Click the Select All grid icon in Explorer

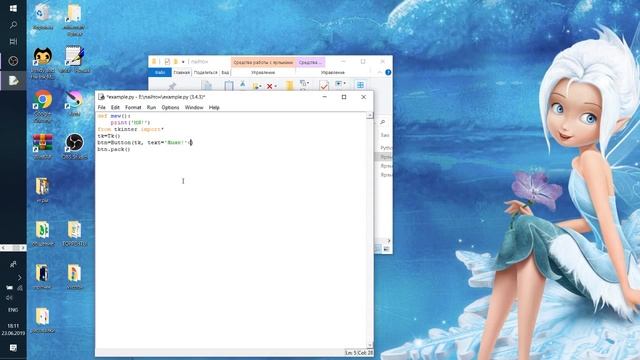(x=360, y=85)
